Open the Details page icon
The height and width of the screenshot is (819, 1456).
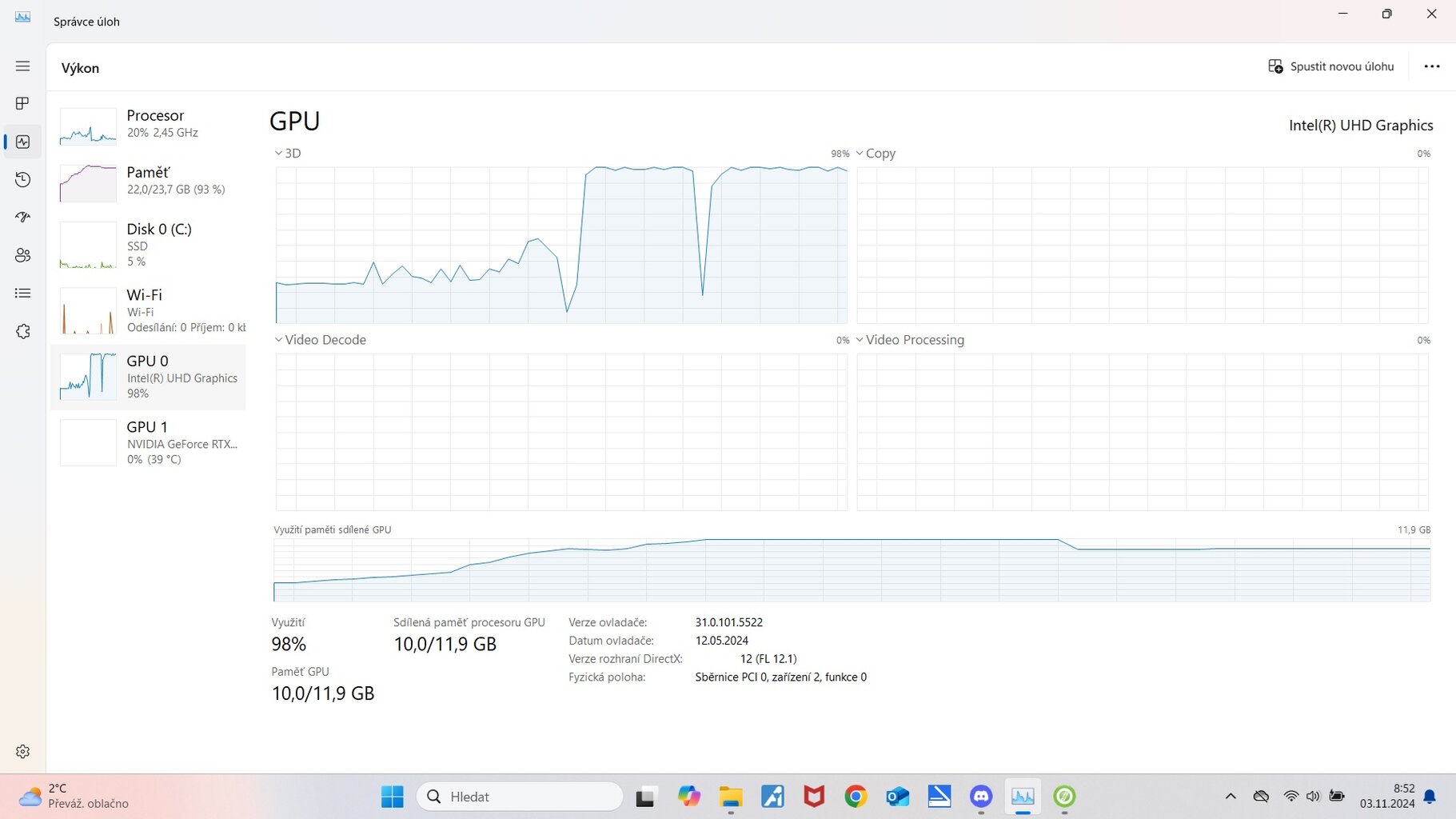(x=22, y=294)
